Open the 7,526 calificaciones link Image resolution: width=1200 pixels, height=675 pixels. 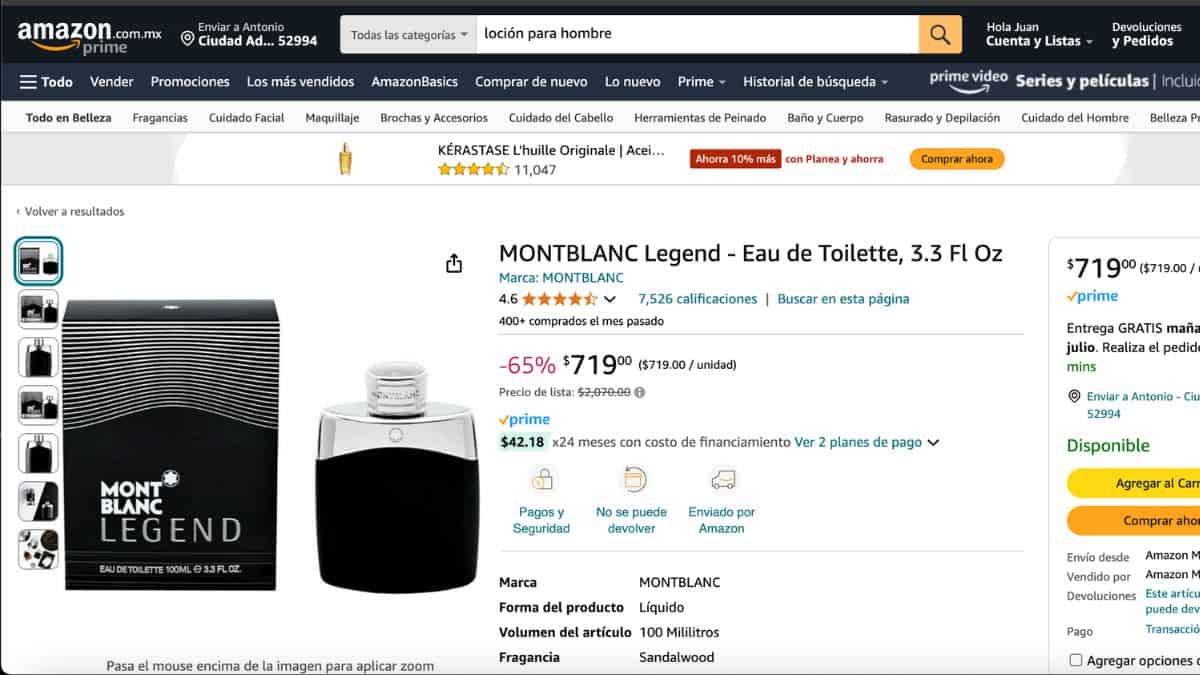tap(697, 299)
